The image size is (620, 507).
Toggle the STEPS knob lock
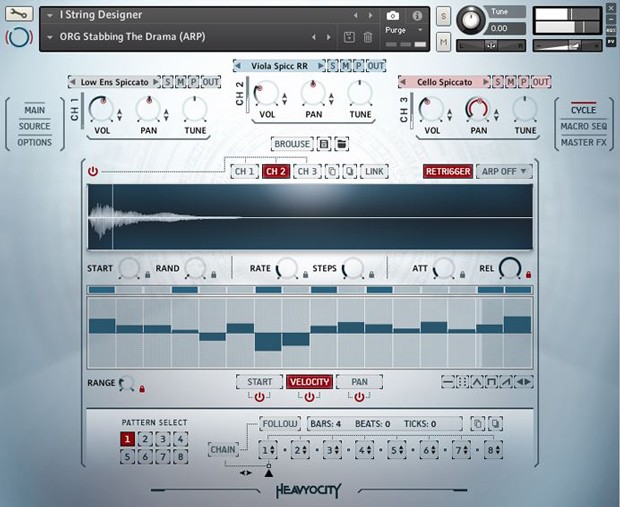[x=371, y=274]
